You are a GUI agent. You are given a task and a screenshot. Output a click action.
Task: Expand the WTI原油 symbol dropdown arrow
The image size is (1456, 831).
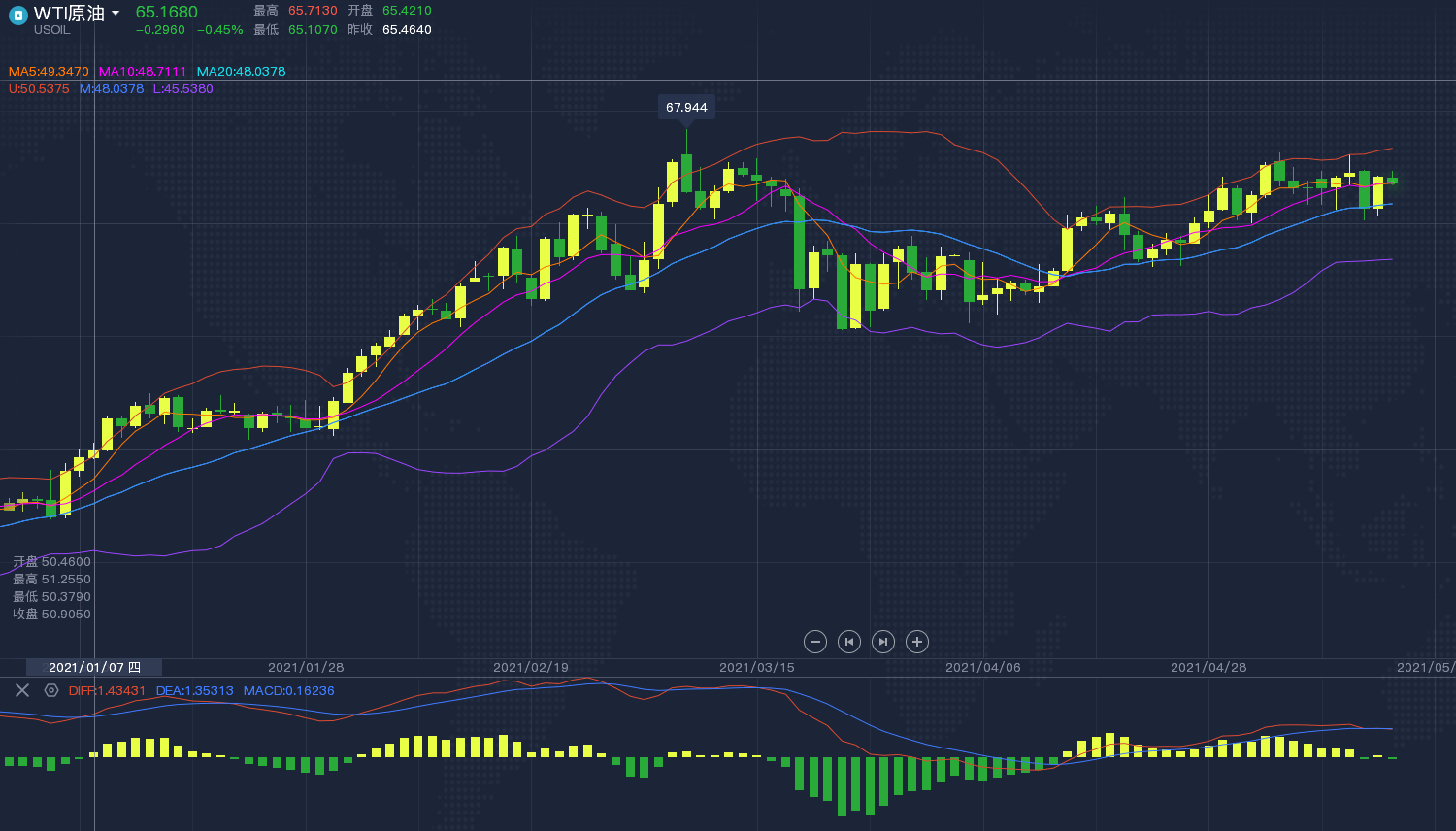click(116, 14)
